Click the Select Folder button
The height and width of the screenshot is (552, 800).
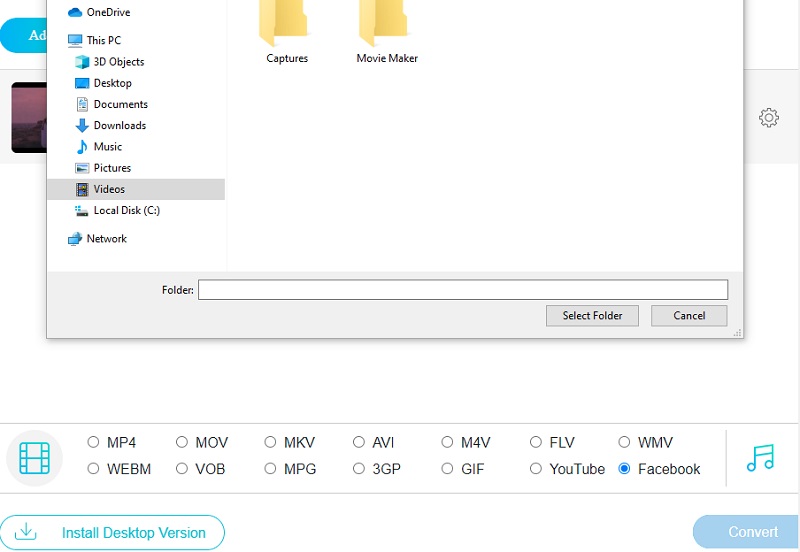click(x=592, y=316)
